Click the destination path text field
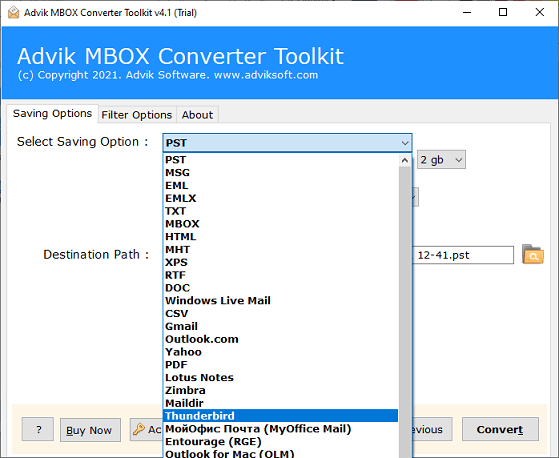 coord(463,255)
